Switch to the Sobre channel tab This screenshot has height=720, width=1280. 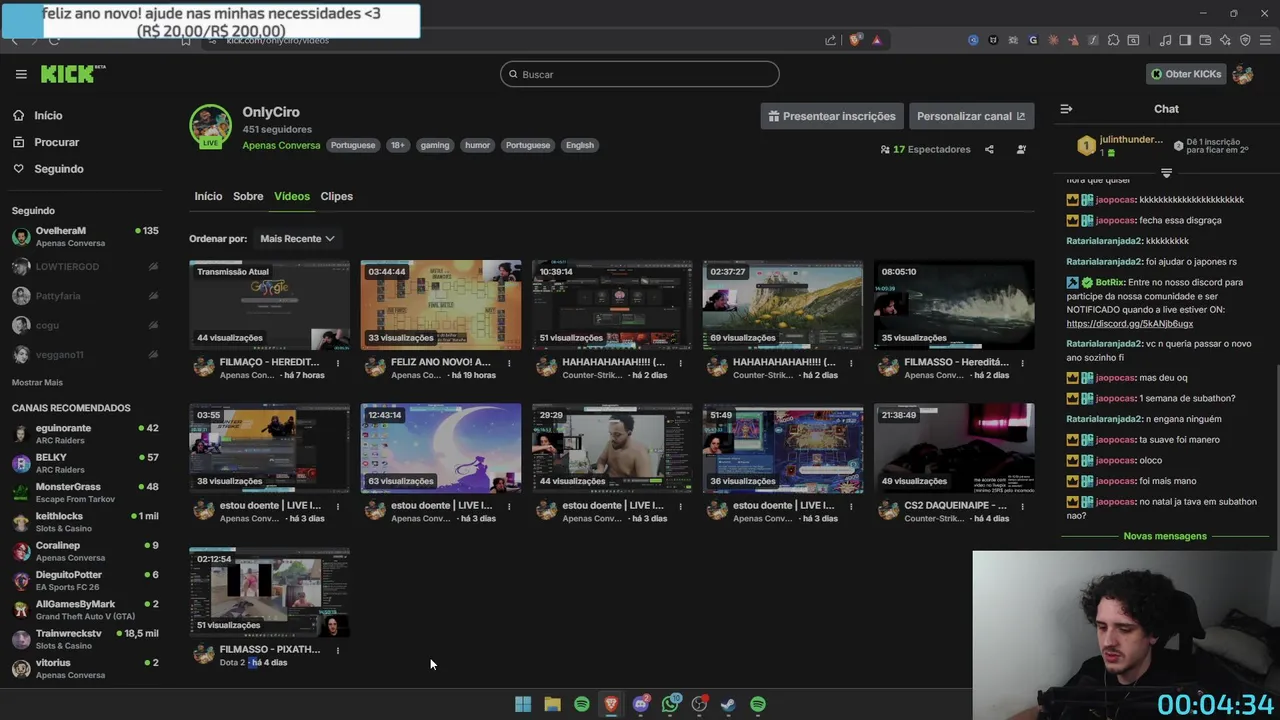pos(248,196)
